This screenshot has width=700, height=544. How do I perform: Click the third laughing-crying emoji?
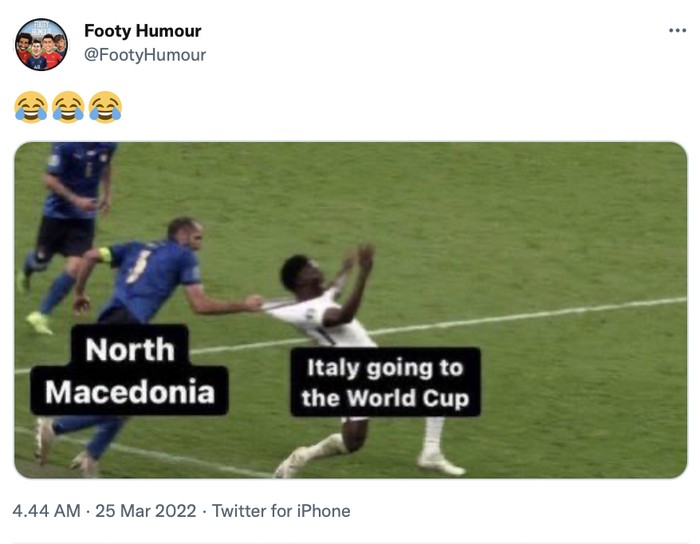point(105,106)
